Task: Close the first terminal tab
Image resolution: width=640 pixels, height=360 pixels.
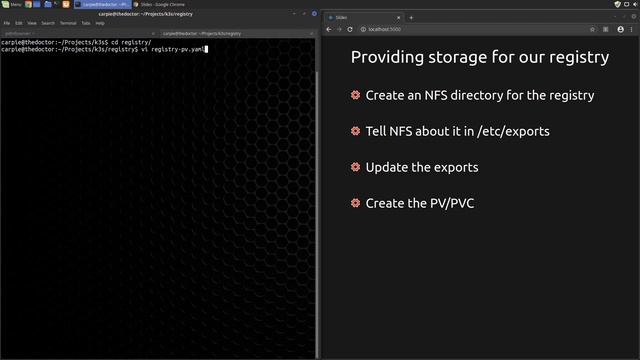Action: pos(153,34)
